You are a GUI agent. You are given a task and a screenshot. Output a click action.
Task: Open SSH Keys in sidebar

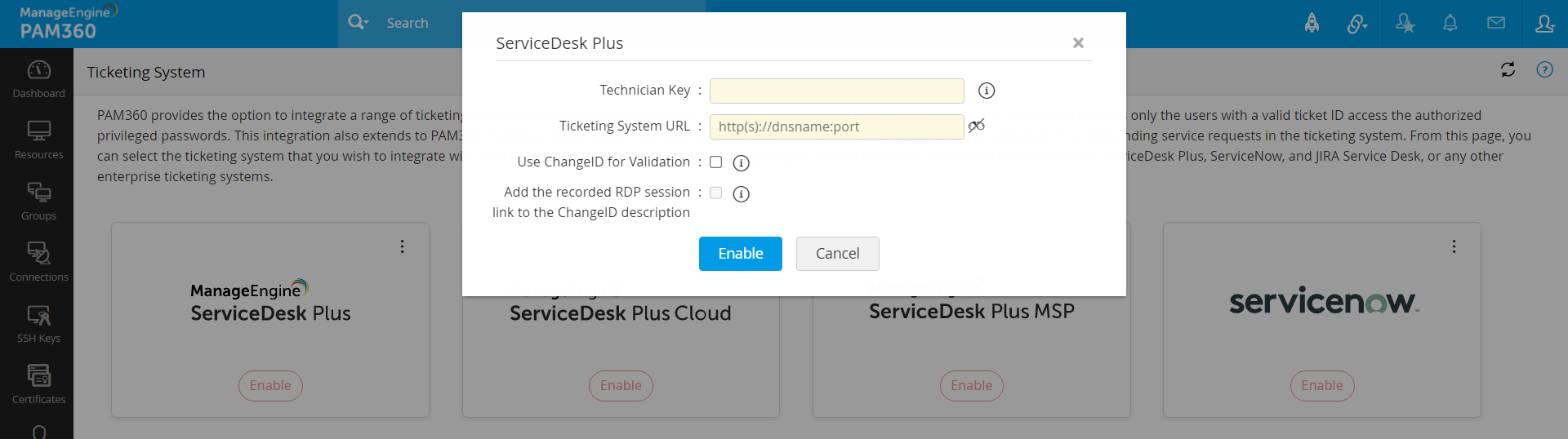(x=38, y=324)
